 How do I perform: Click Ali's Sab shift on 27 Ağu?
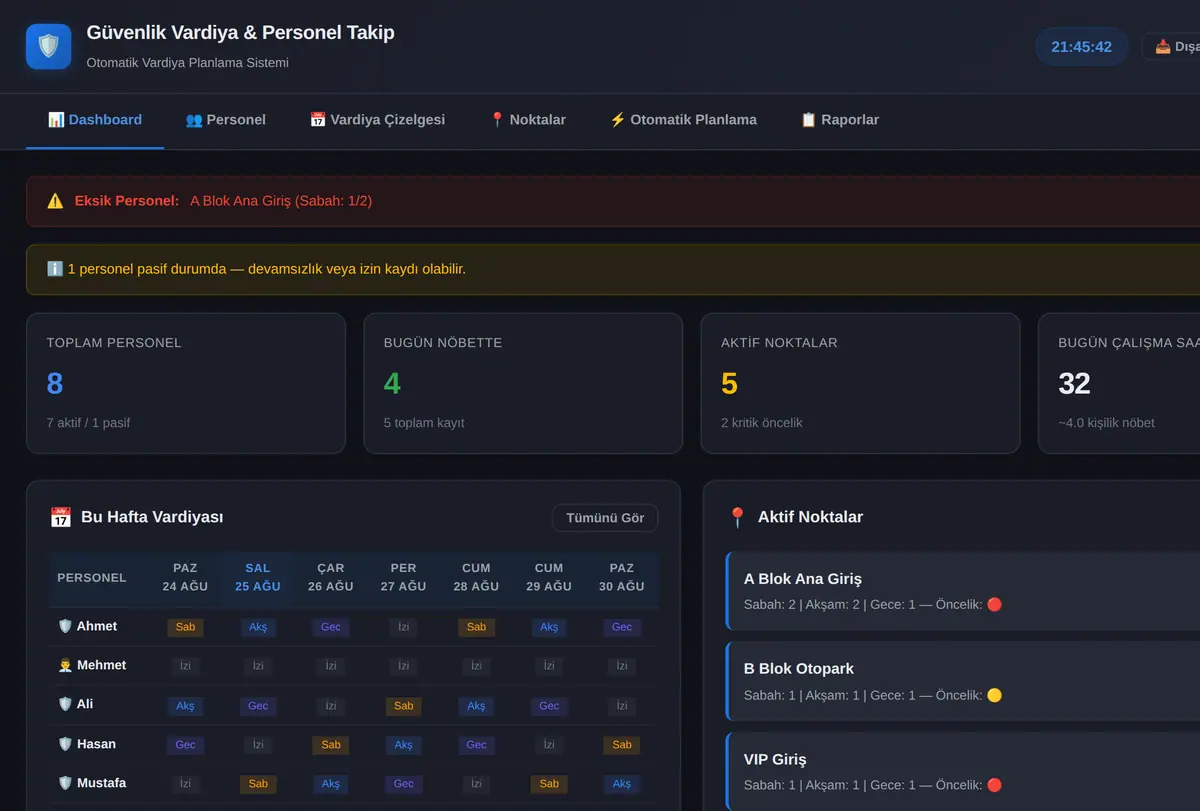tap(404, 706)
